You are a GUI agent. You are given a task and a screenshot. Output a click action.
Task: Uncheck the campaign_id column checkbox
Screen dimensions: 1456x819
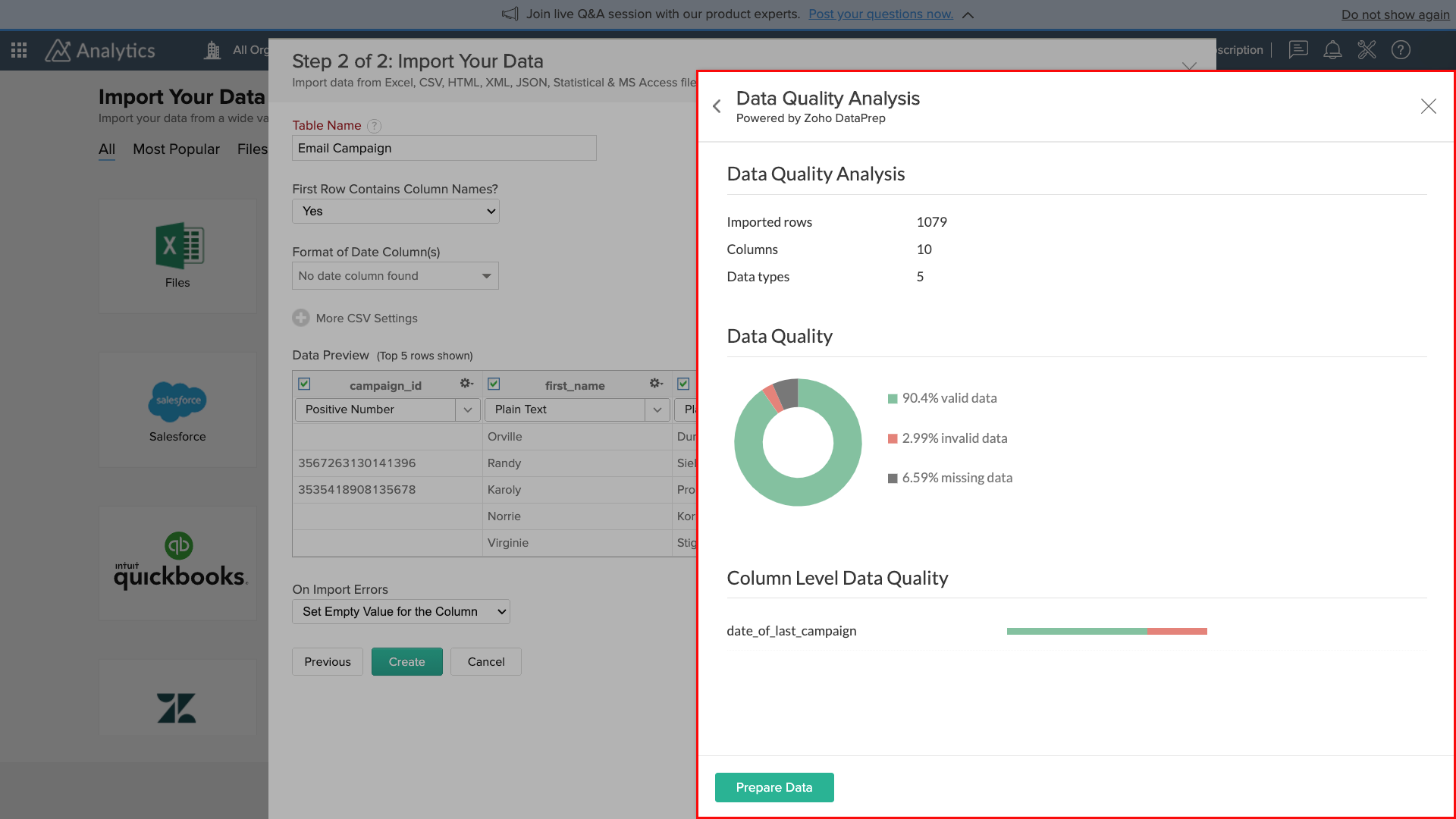pos(303,384)
